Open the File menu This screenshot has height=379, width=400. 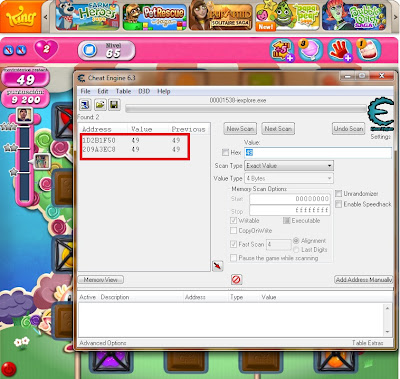click(x=85, y=91)
